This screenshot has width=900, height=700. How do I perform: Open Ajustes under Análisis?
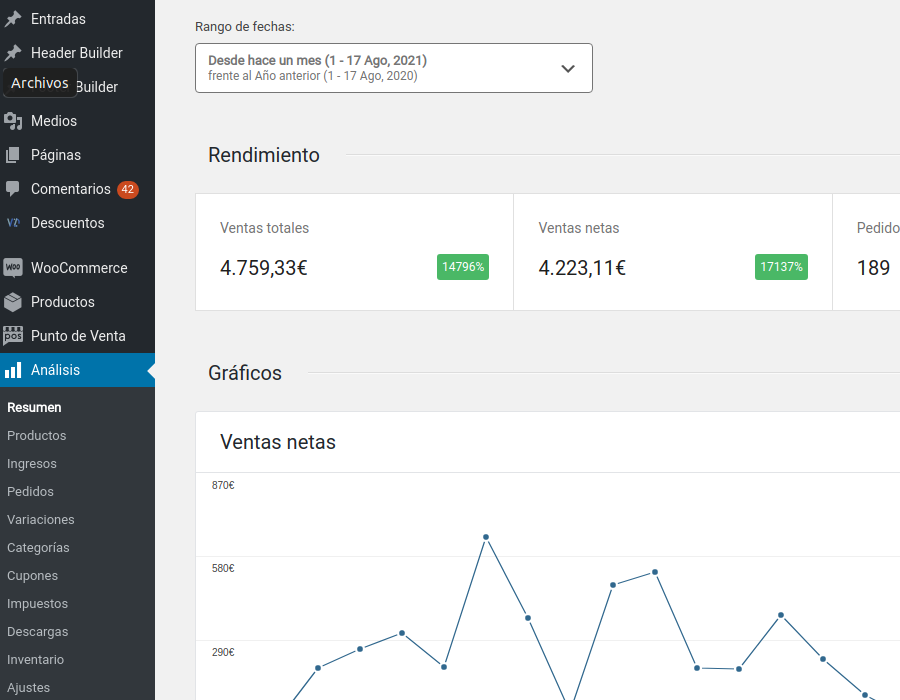28,687
